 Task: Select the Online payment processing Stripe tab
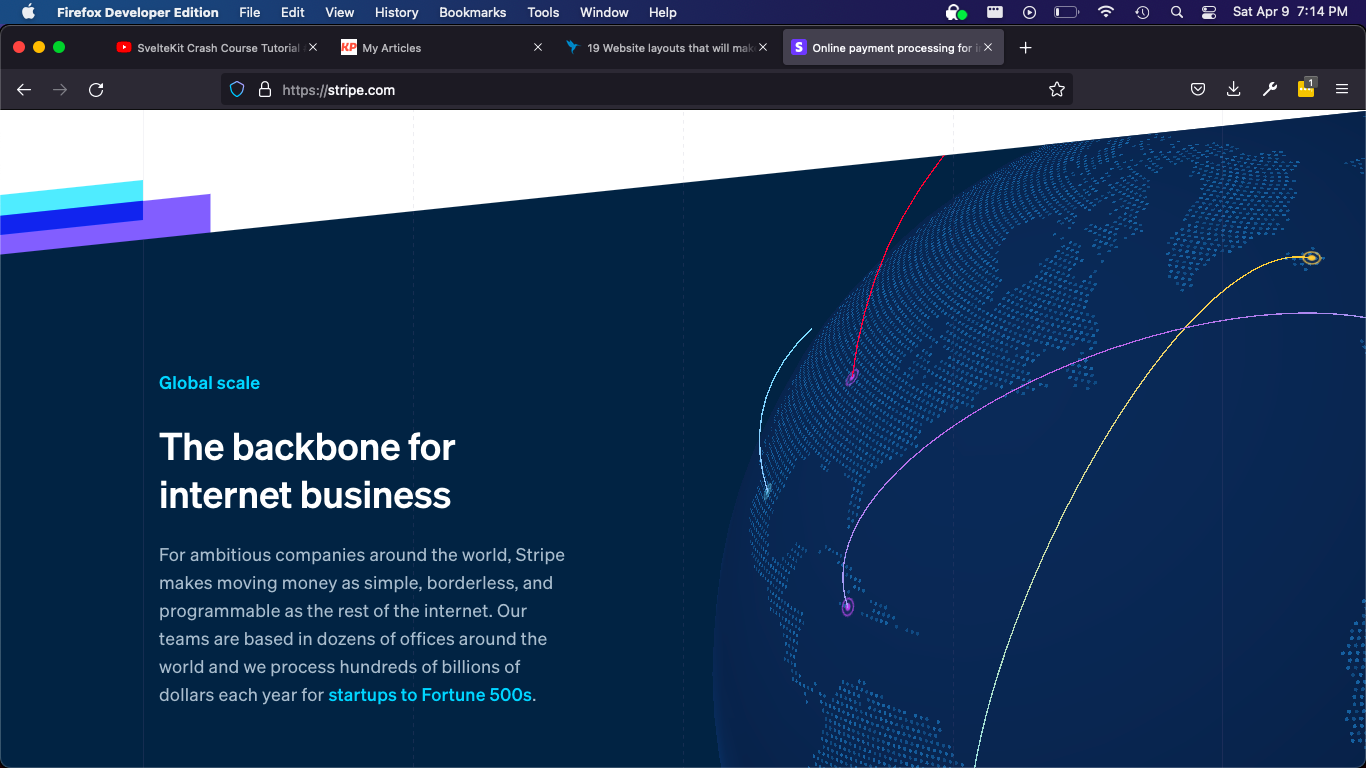pyautogui.click(x=893, y=48)
